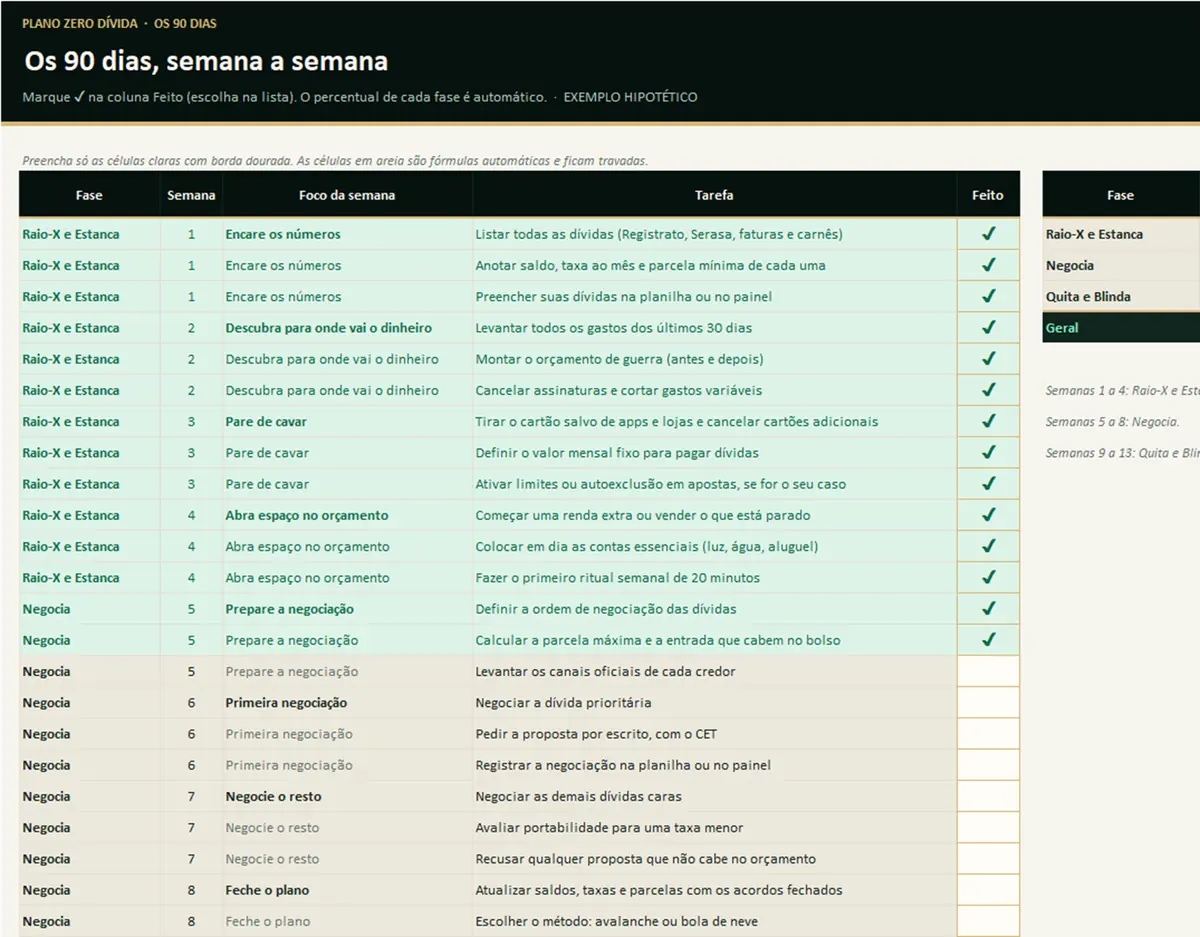The width and height of the screenshot is (1200, 937).
Task: Click the title 'Os 90 dias, semana a semana'
Action: [x=206, y=61]
